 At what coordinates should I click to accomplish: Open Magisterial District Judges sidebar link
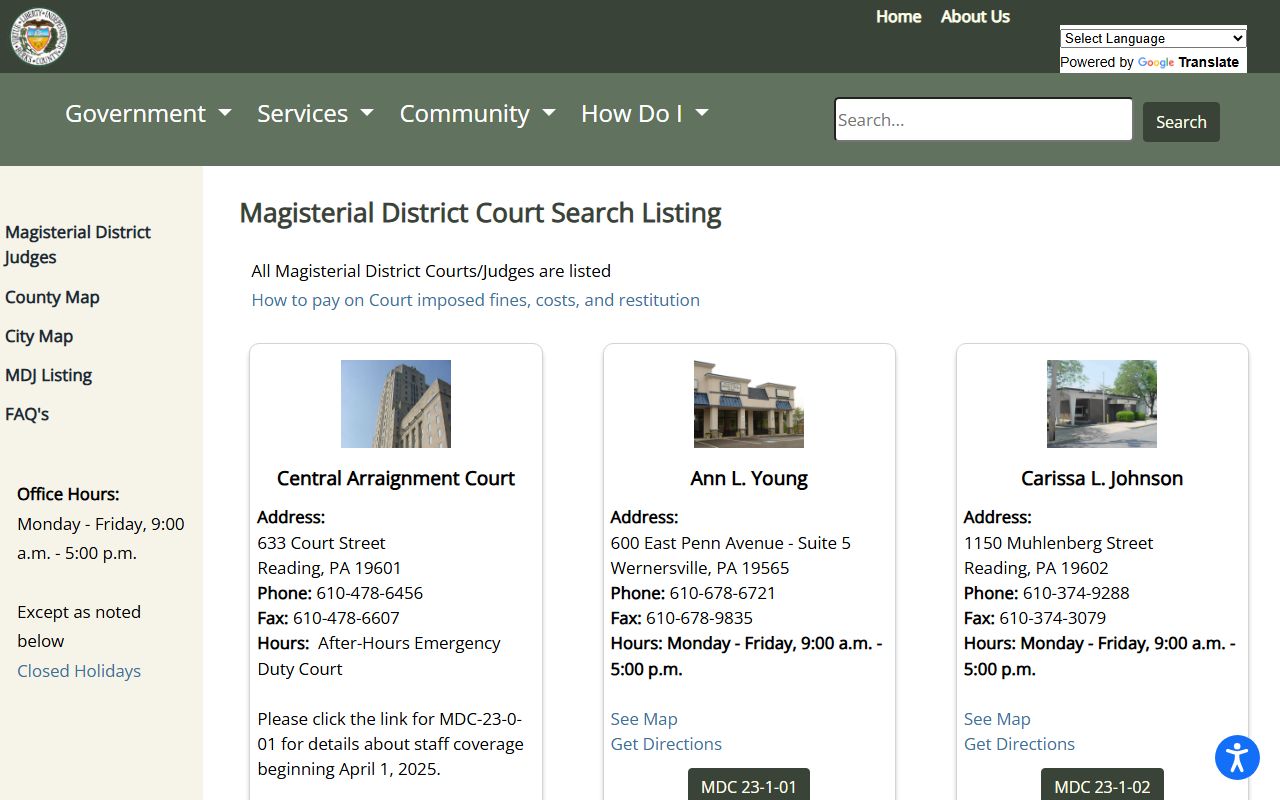point(77,244)
